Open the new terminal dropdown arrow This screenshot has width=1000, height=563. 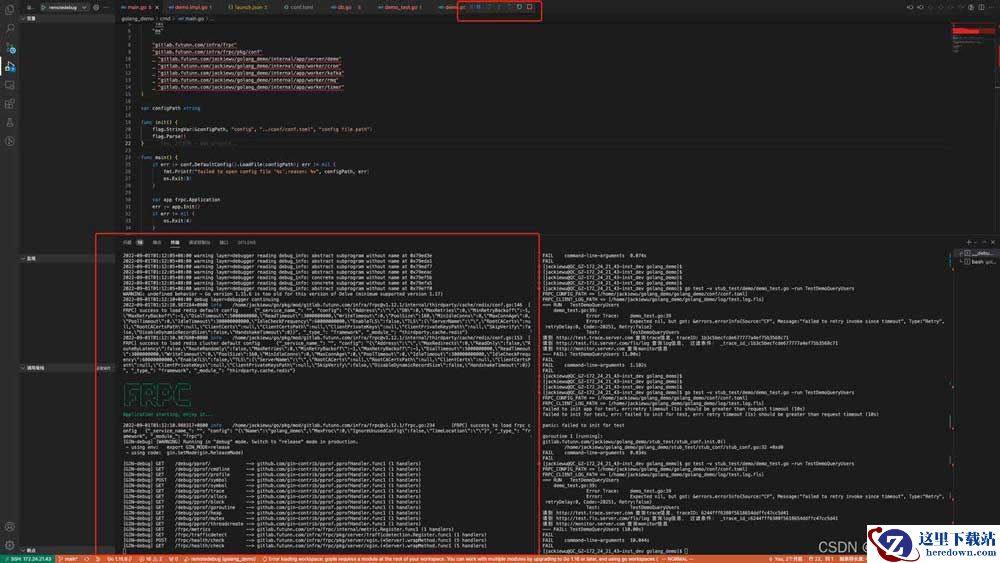point(975,242)
